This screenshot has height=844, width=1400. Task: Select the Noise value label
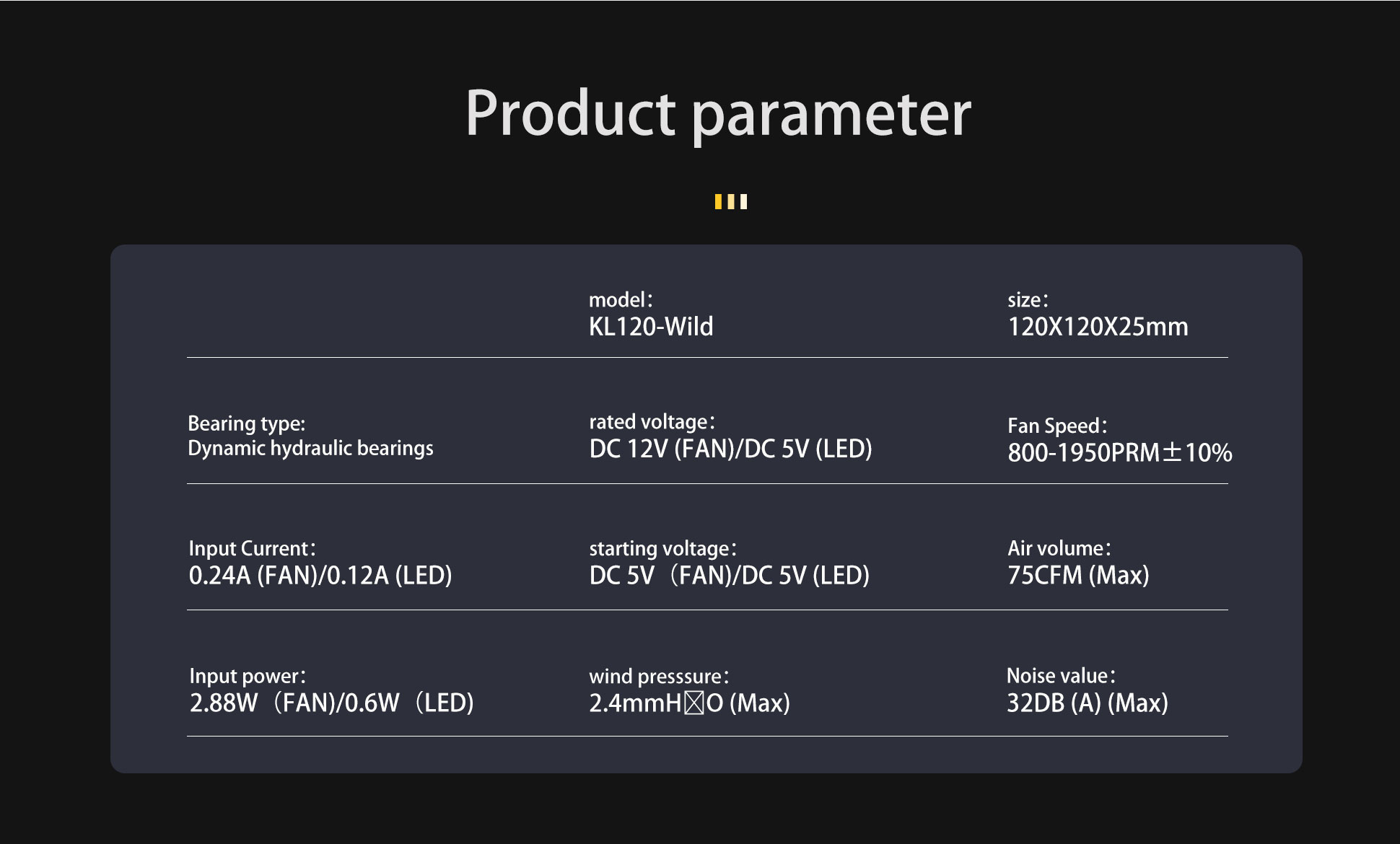click(1061, 676)
